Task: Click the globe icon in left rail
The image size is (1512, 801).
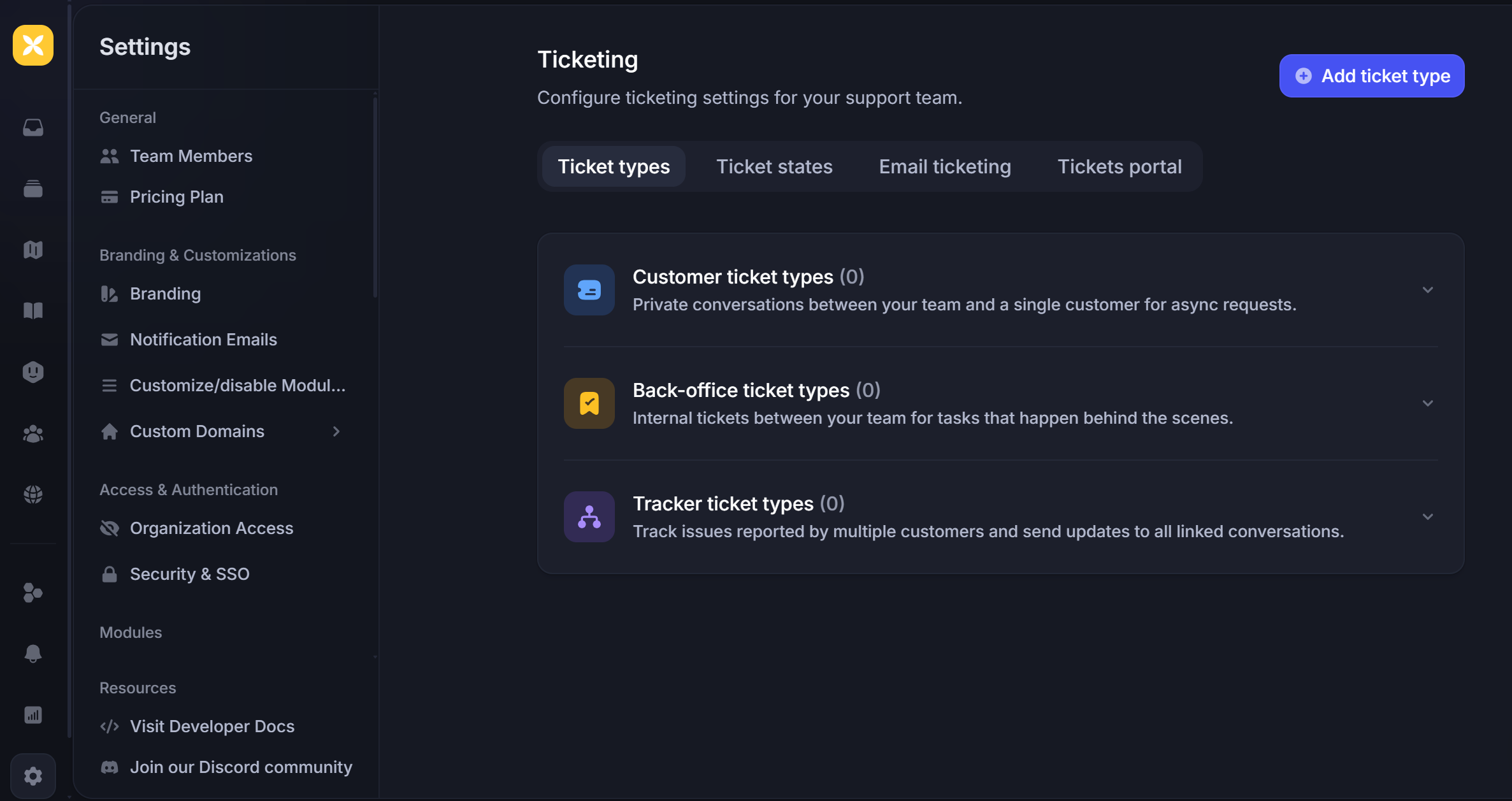Action: 33,494
